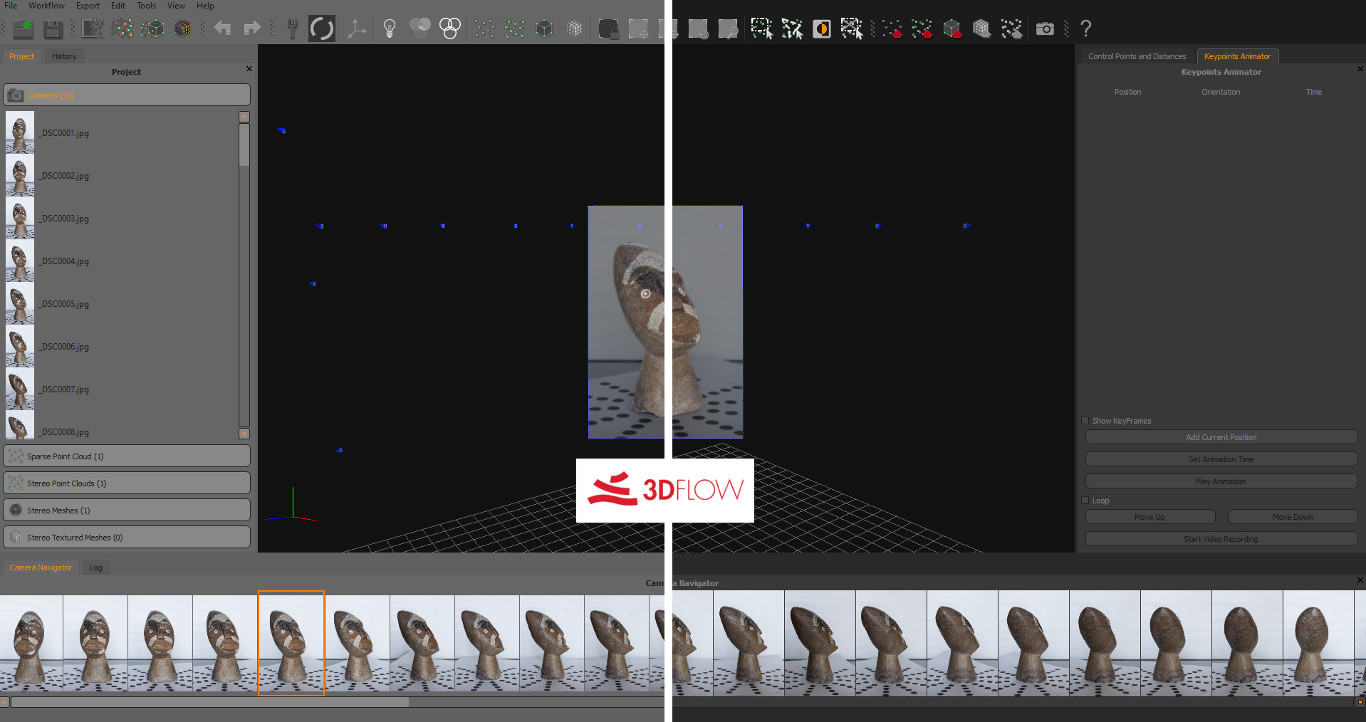This screenshot has width=1366, height=722.
Task: Click the mesh cube export red-arrow icon
Action: (952, 29)
